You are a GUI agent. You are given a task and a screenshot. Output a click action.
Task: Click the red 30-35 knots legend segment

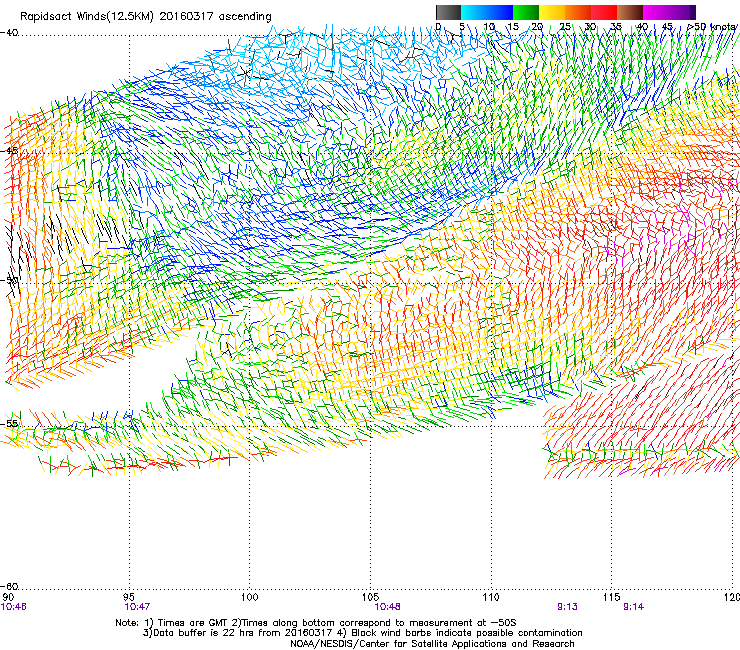tap(604, 12)
